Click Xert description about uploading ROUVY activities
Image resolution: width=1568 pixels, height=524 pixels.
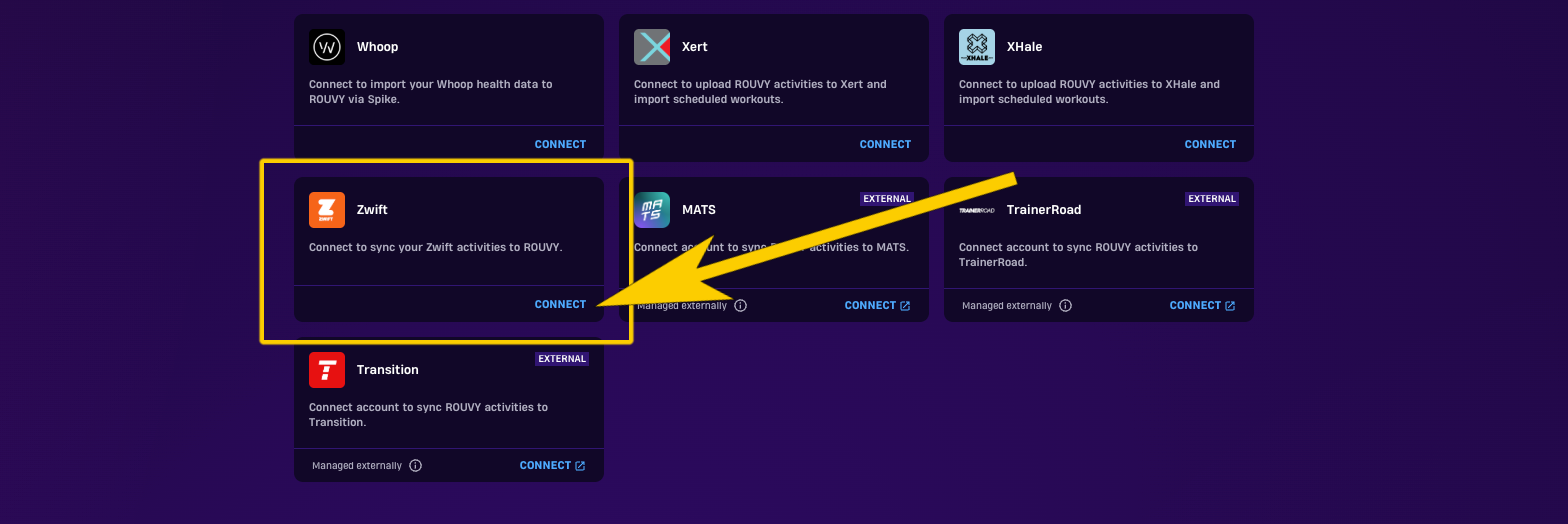click(x=760, y=92)
